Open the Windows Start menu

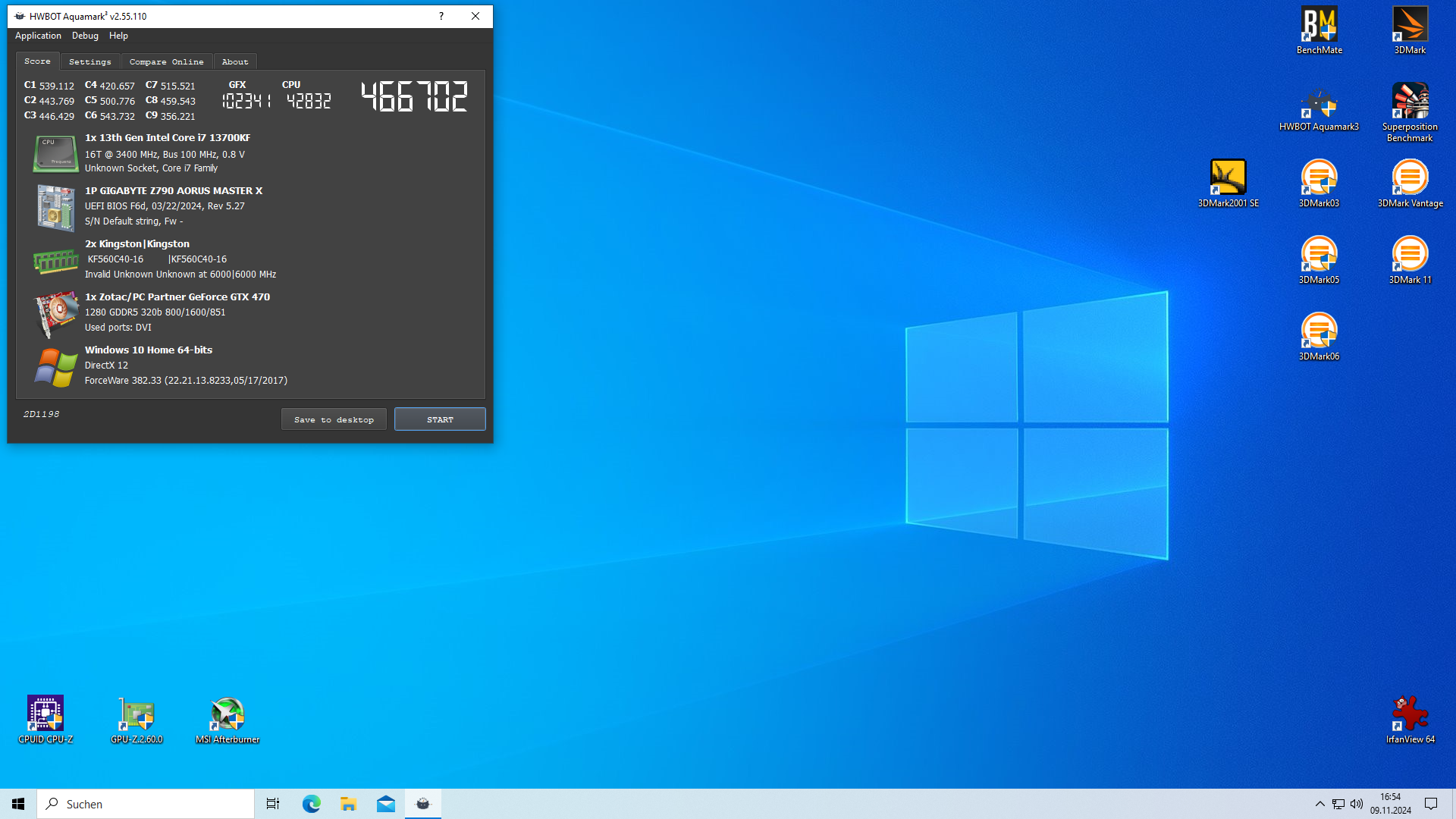[x=18, y=804]
